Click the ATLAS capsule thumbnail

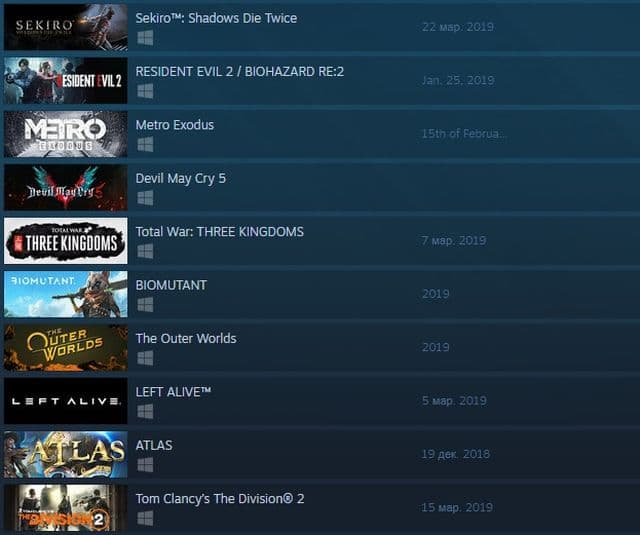(x=66, y=455)
